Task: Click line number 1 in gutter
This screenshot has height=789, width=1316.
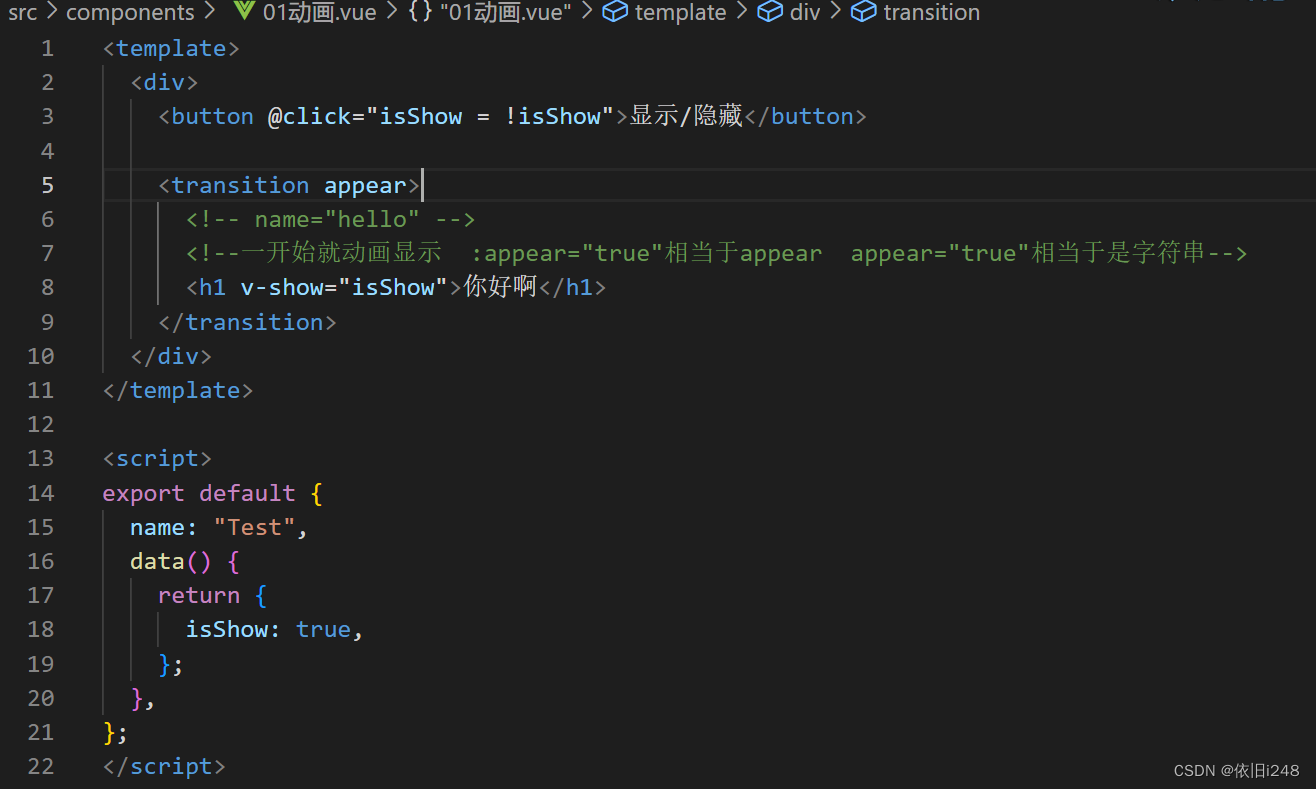Action: point(48,48)
